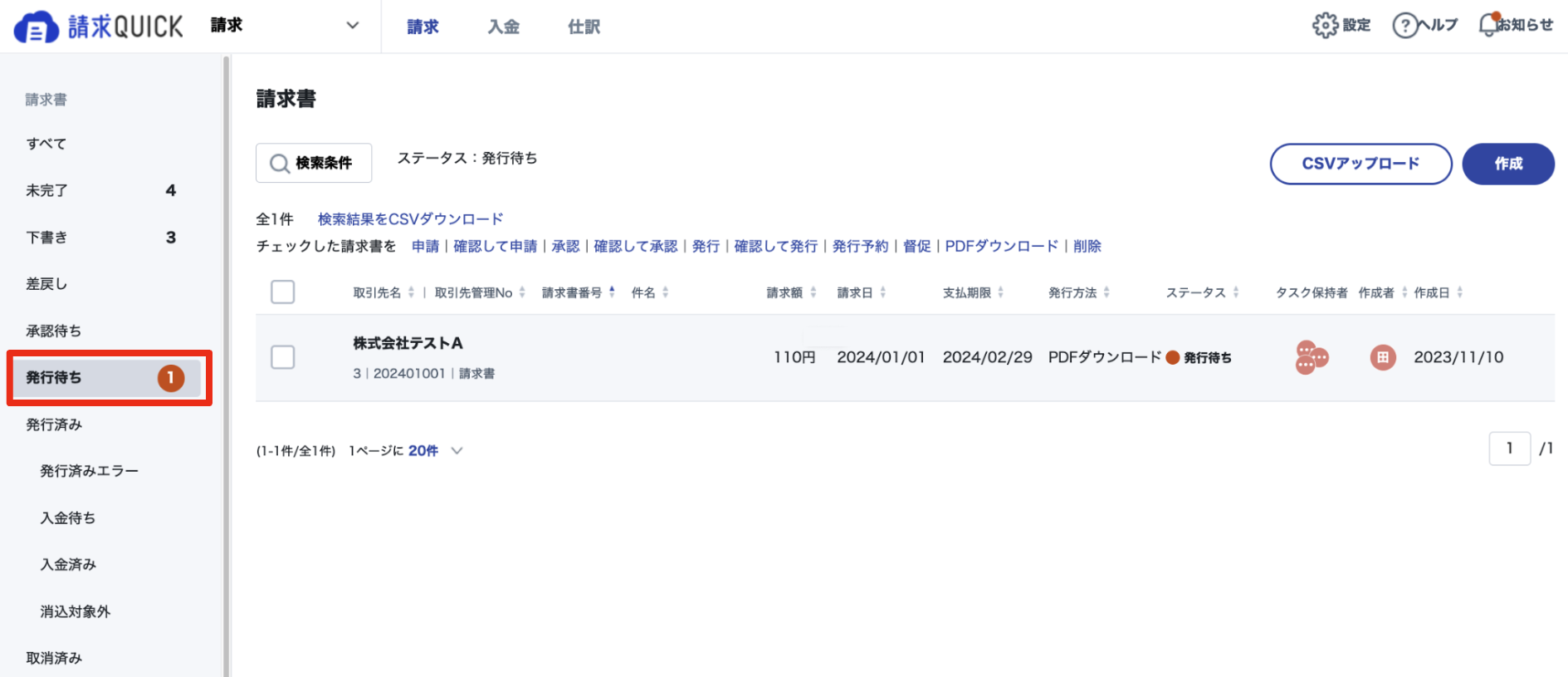
Task: Check the 株式会社テストA row checkbox
Action: (283, 357)
